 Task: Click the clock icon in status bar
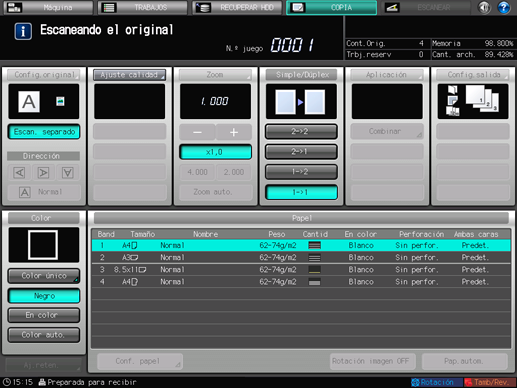[7, 382]
